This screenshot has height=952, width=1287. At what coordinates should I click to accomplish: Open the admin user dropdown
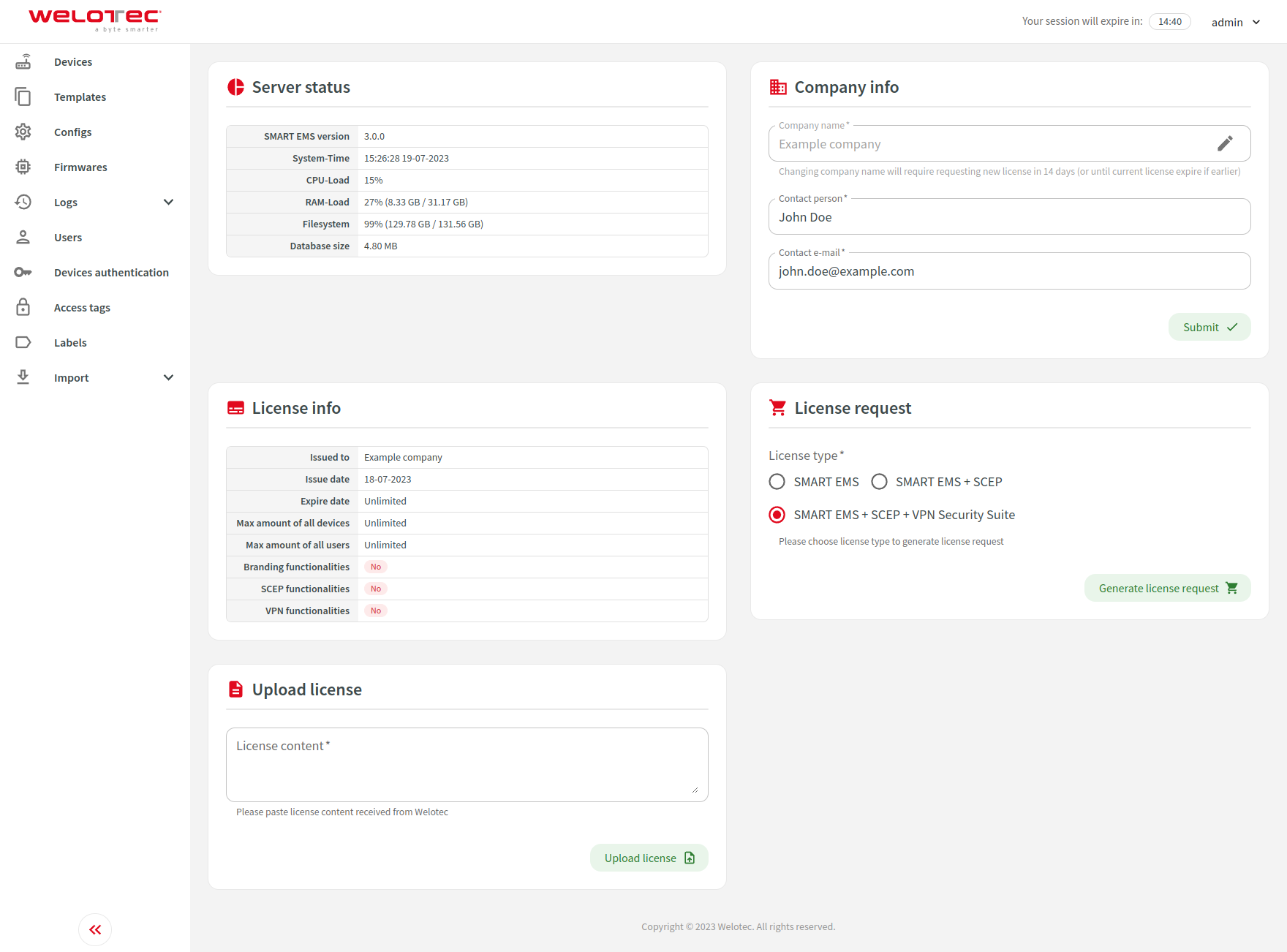[1236, 22]
